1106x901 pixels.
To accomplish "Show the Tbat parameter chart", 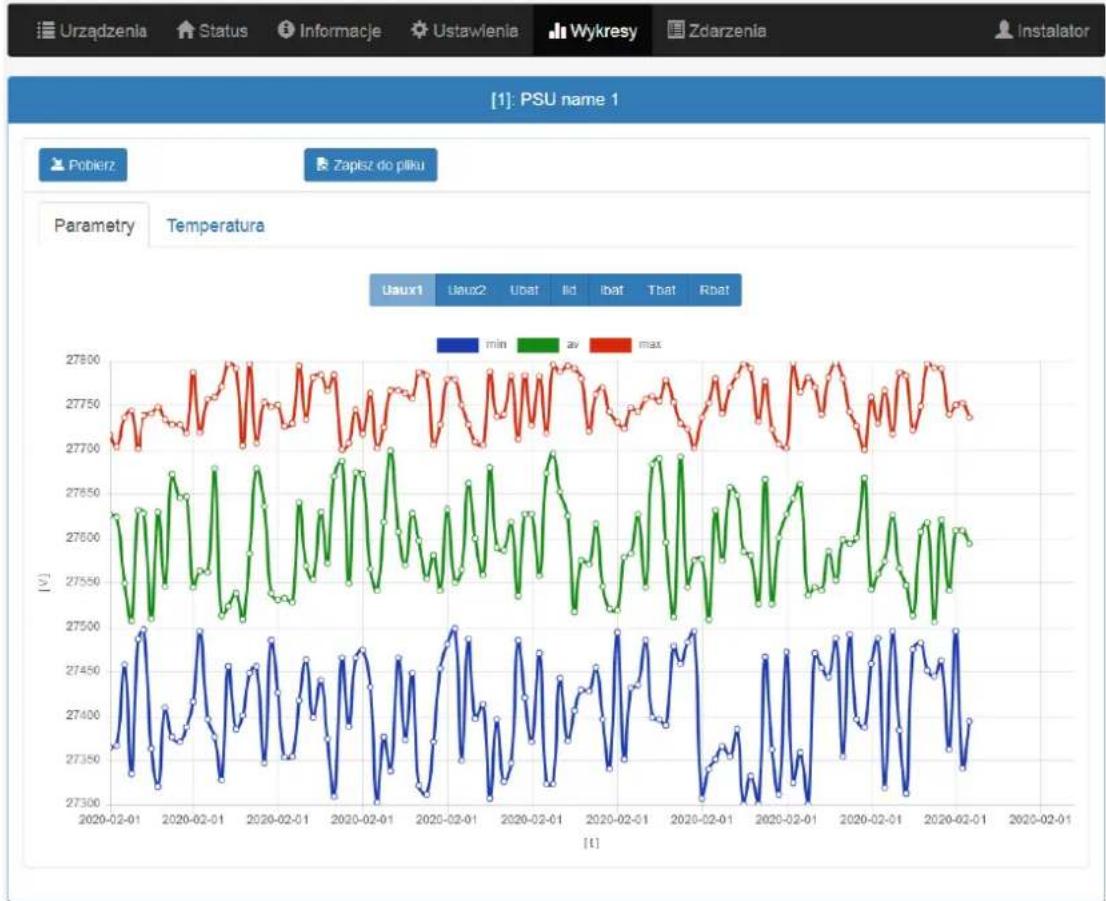I will (x=662, y=290).
